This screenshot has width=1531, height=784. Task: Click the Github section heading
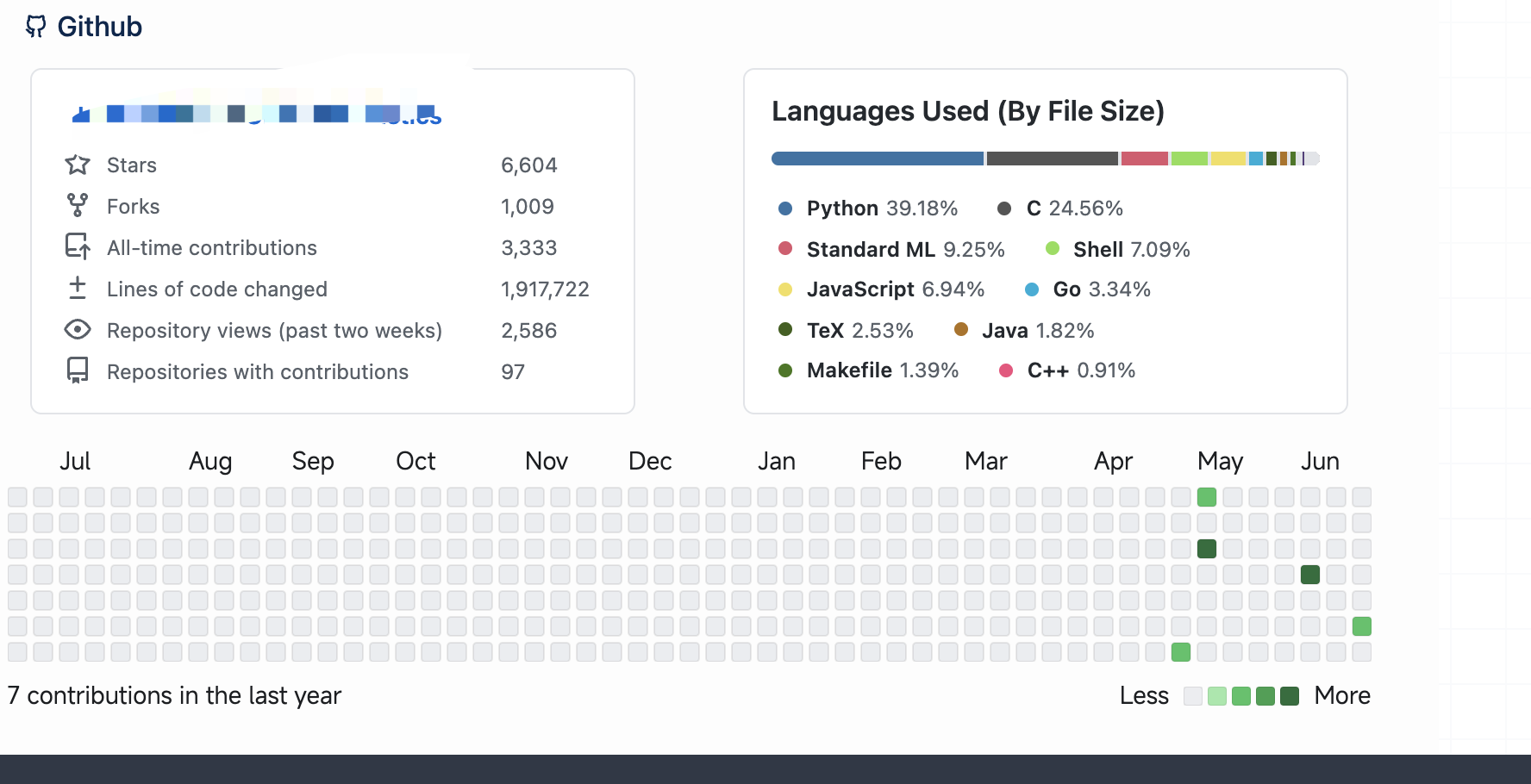click(99, 27)
